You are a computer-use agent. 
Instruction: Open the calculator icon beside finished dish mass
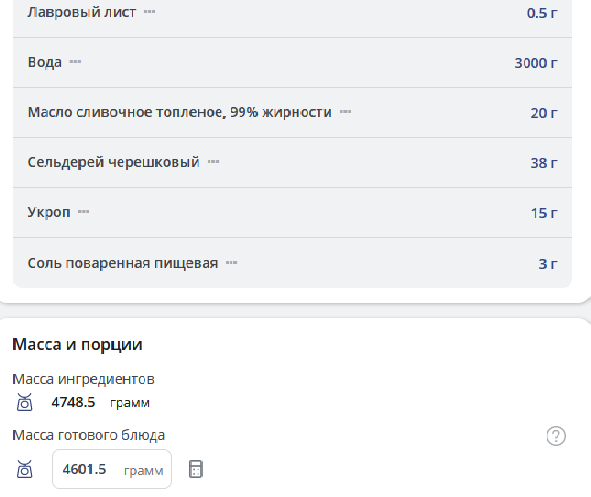click(x=196, y=469)
